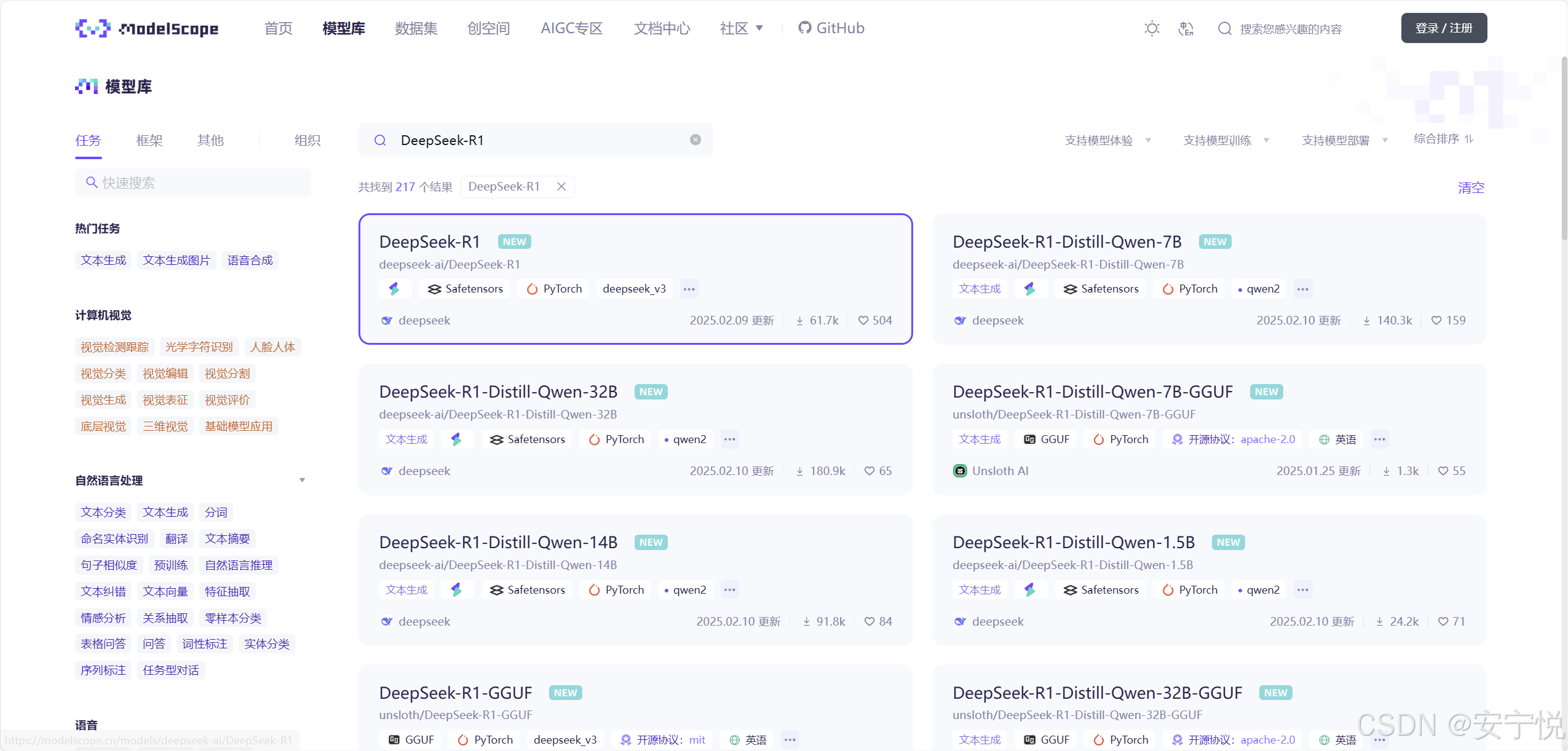Remove the DeepSeek-R1 filter chip
Screen dimensions: 1568x751
pos(561,187)
